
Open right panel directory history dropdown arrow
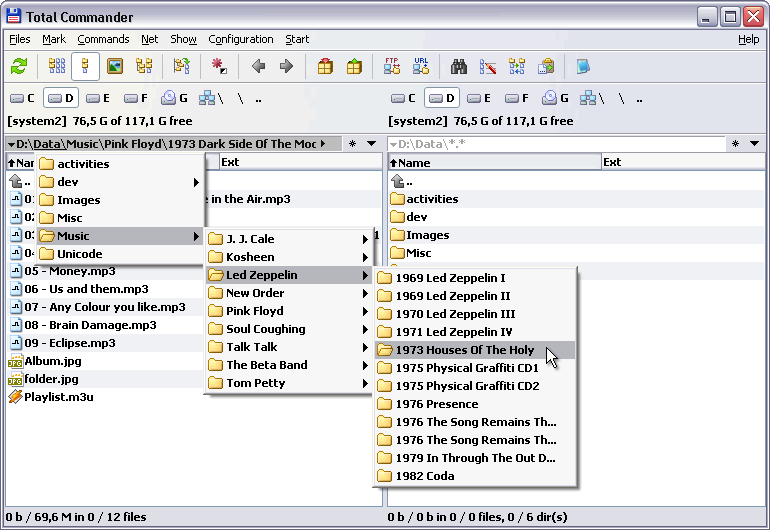[x=755, y=144]
